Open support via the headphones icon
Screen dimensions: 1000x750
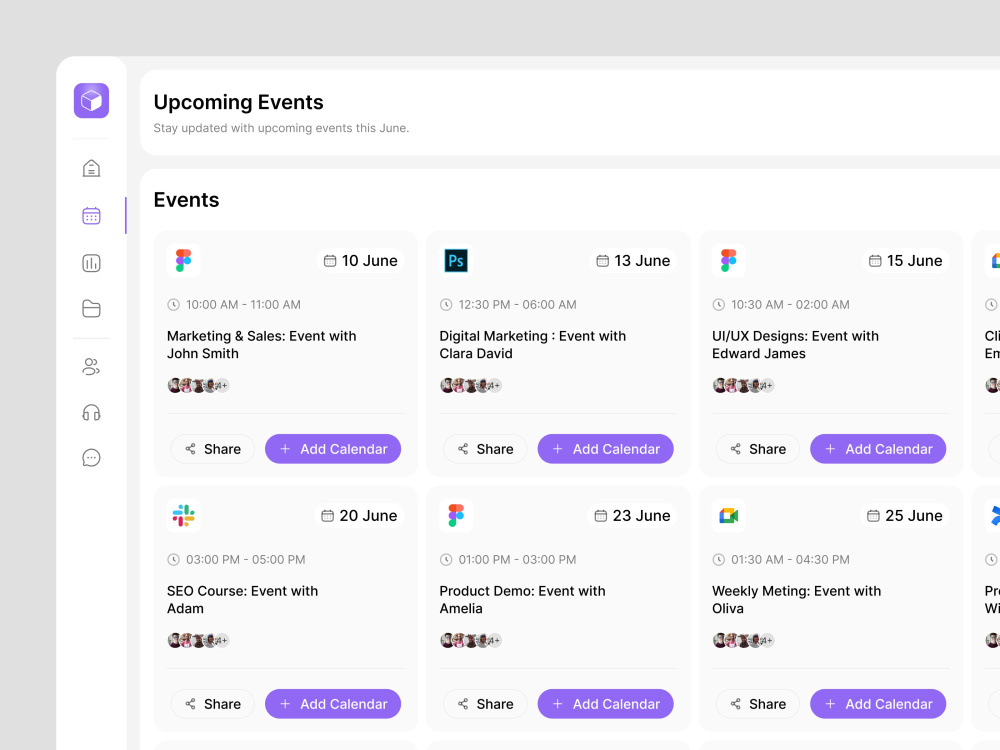(91, 412)
